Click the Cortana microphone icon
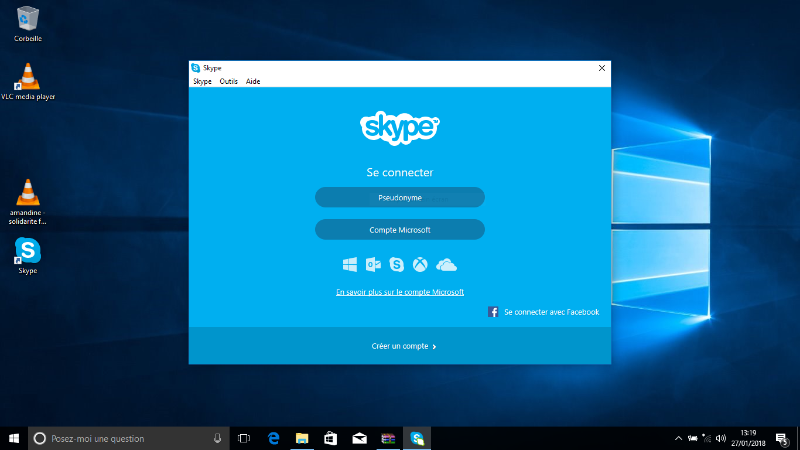The height and width of the screenshot is (450, 800). pos(217,438)
